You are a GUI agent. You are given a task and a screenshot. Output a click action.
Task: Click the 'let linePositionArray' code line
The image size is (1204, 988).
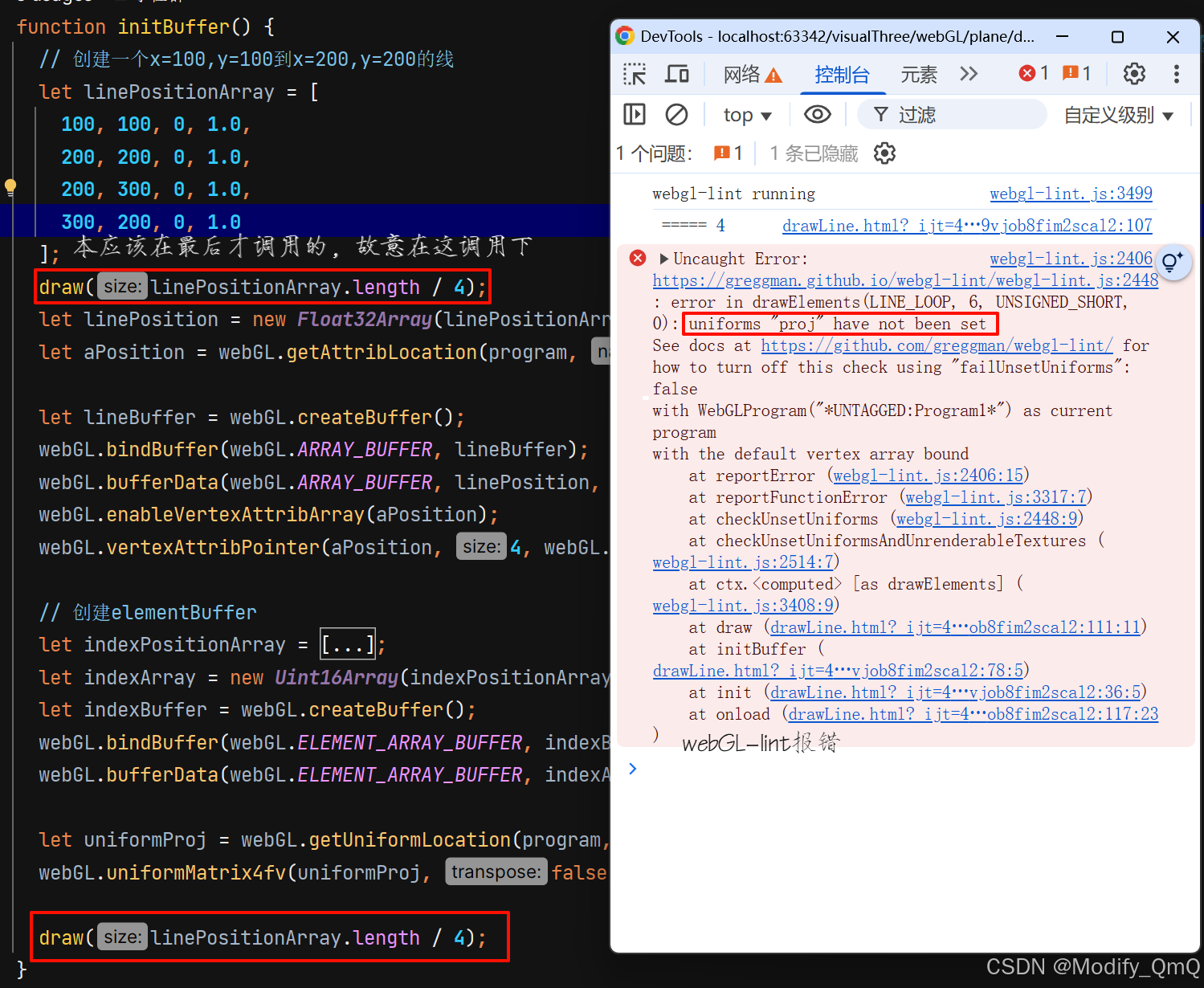[179, 92]
